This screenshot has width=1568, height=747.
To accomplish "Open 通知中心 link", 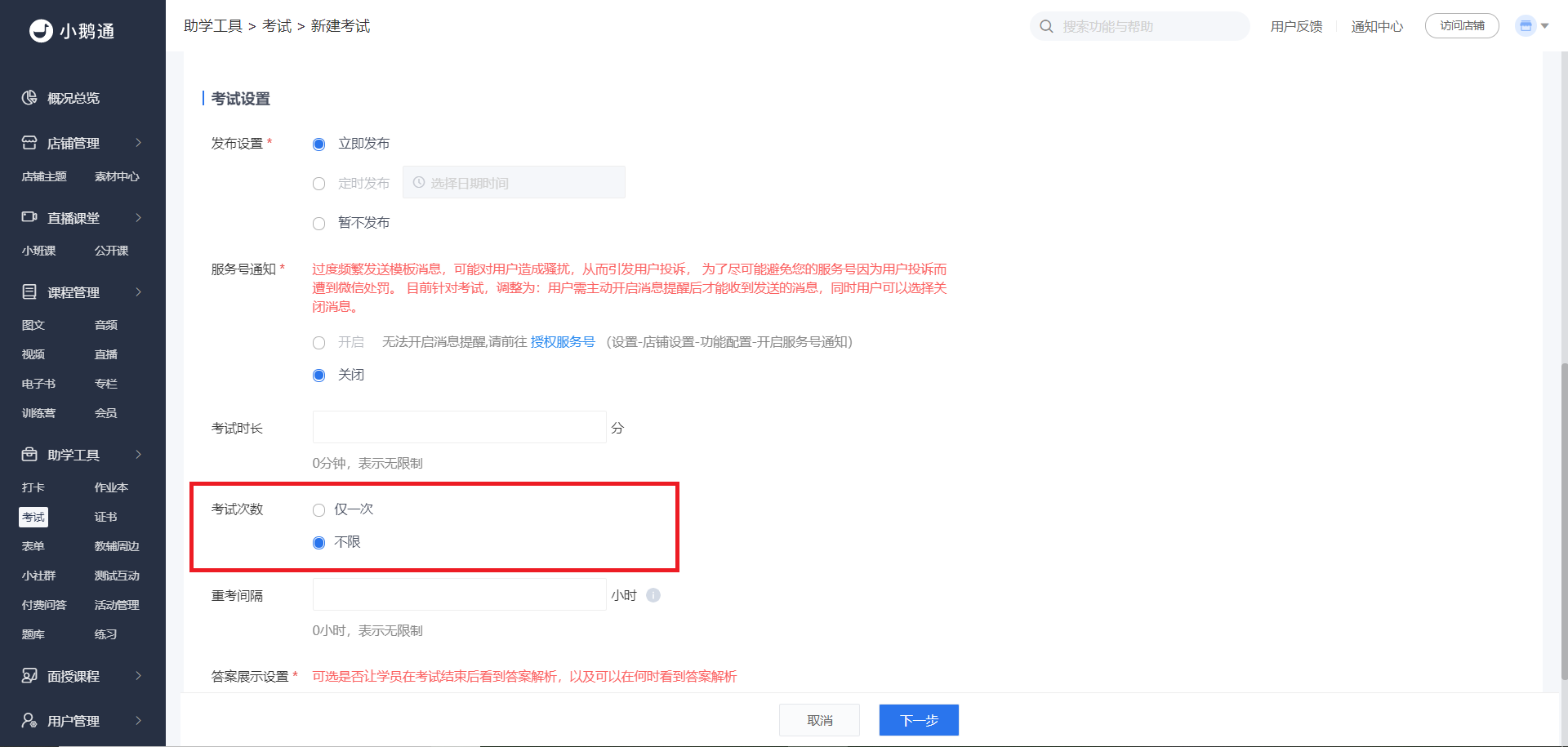I will click(1377, 26).
